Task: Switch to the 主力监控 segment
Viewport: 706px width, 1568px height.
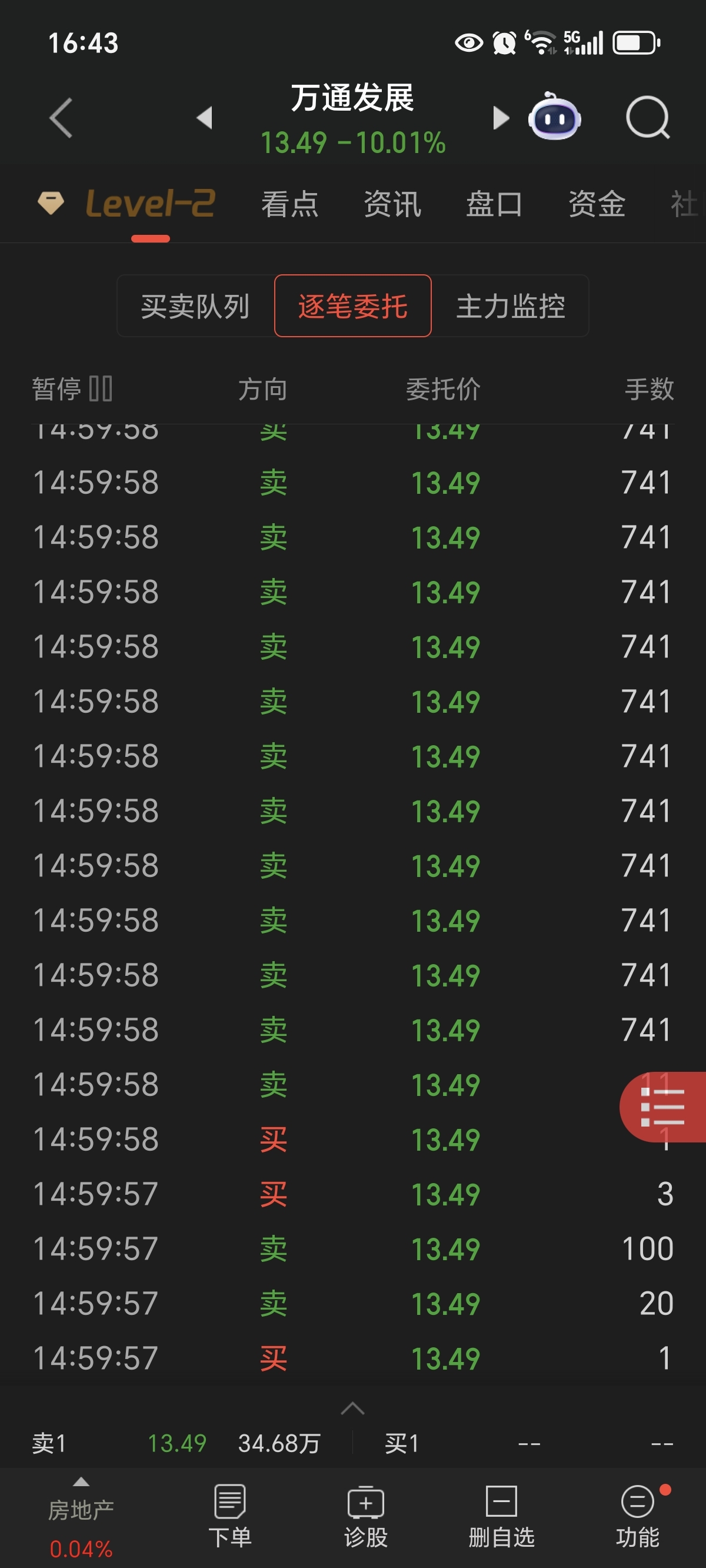Action: (511, 305)
